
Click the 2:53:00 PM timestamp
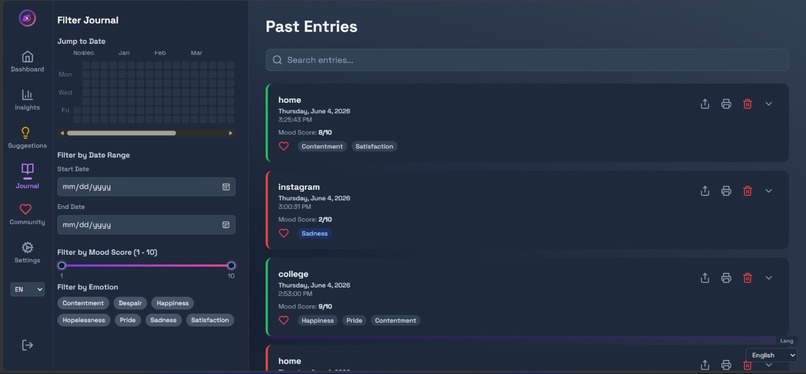[296, 294]
